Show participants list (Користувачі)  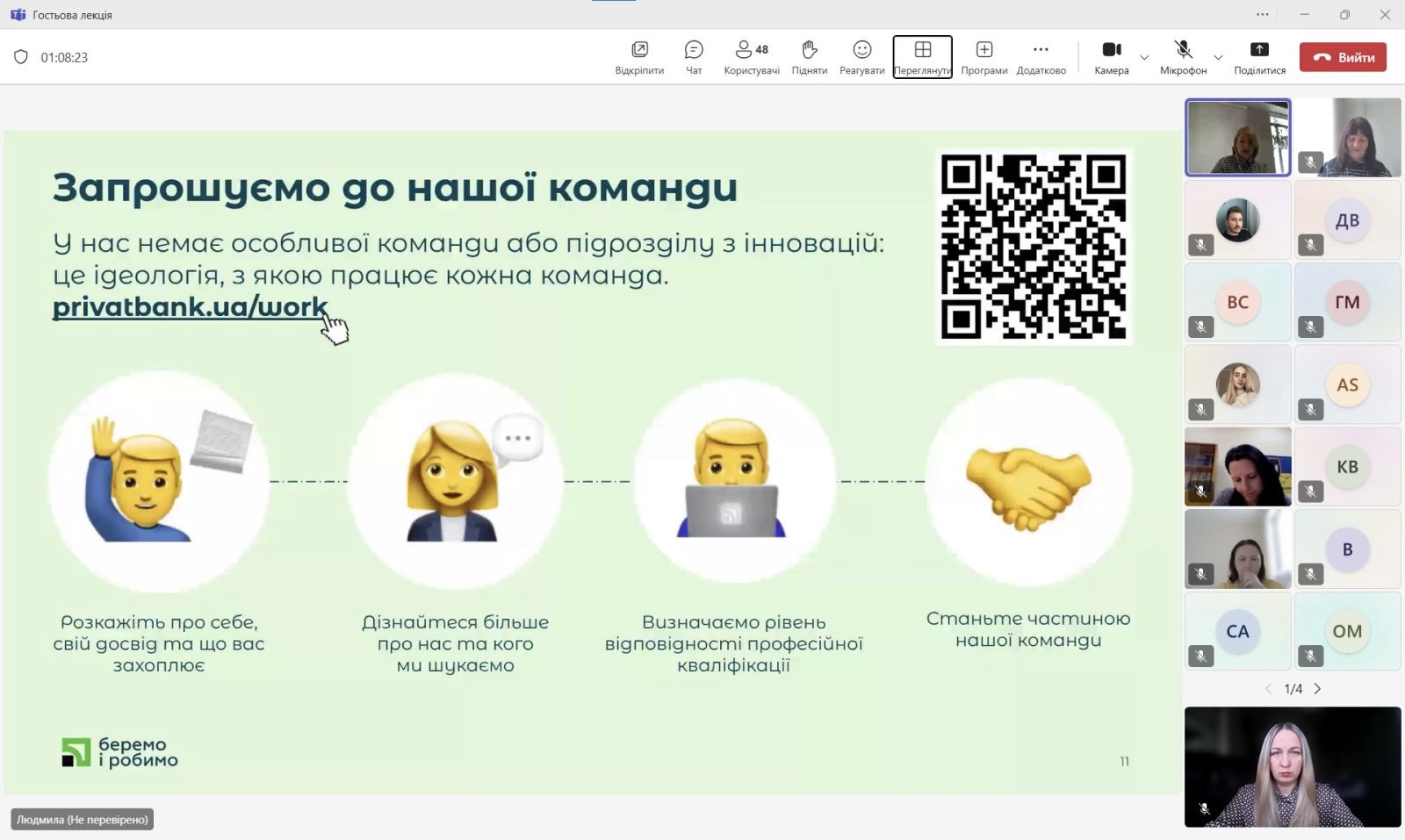pyautogui.click(x=752, y=57)
